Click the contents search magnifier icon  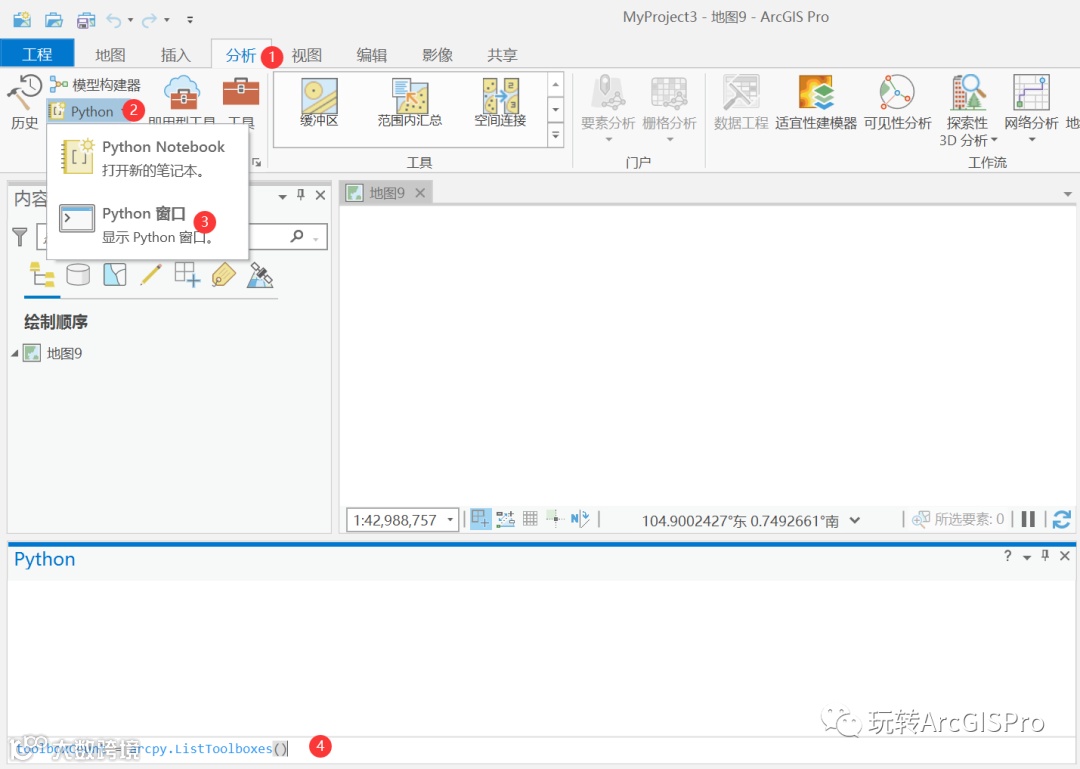click(x=297, y=236)
